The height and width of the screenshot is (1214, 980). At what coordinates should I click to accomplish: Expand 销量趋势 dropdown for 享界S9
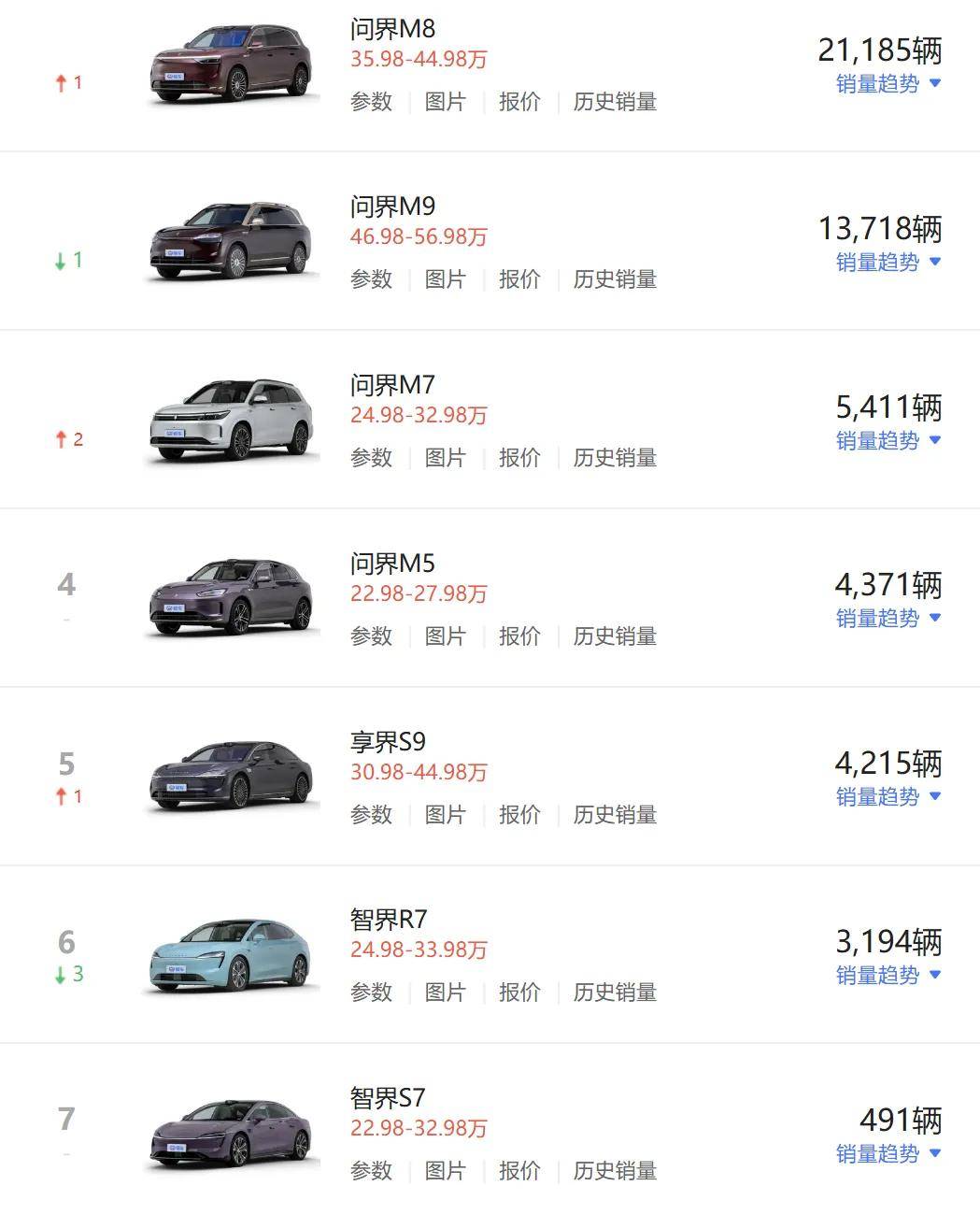pyautogui.click(x=888, y=797)
